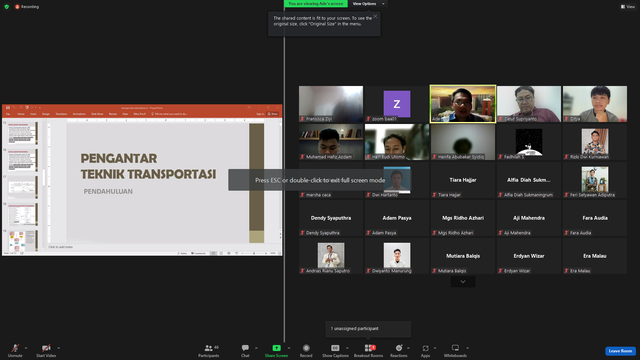The height and width of the screenshot is (360, 640).
Task: Open the View menu at top right
Action: (x=628, y=7)
